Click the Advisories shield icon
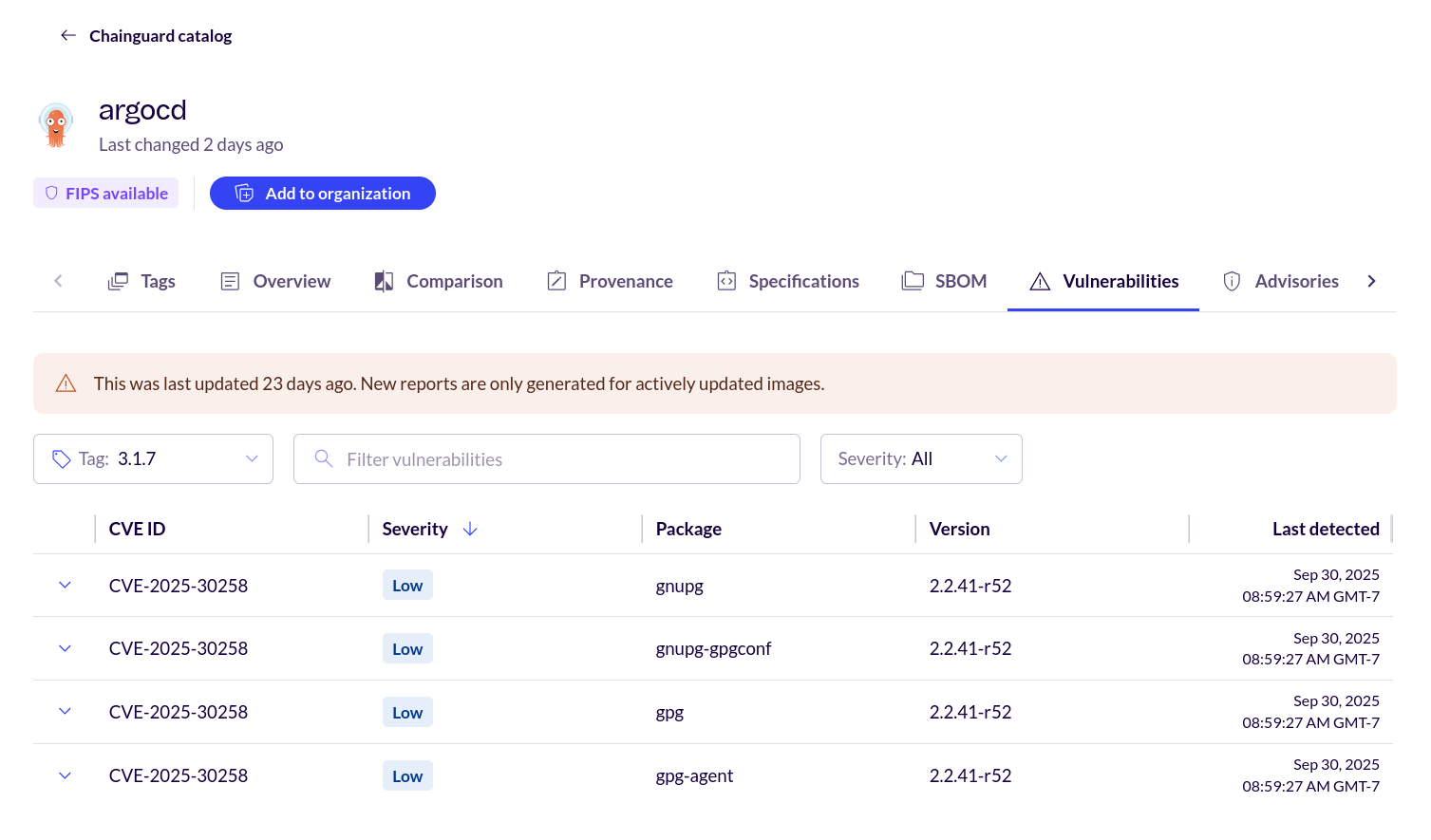The height and width of the screenshot is (840, 1431). tap(1232, 281)
